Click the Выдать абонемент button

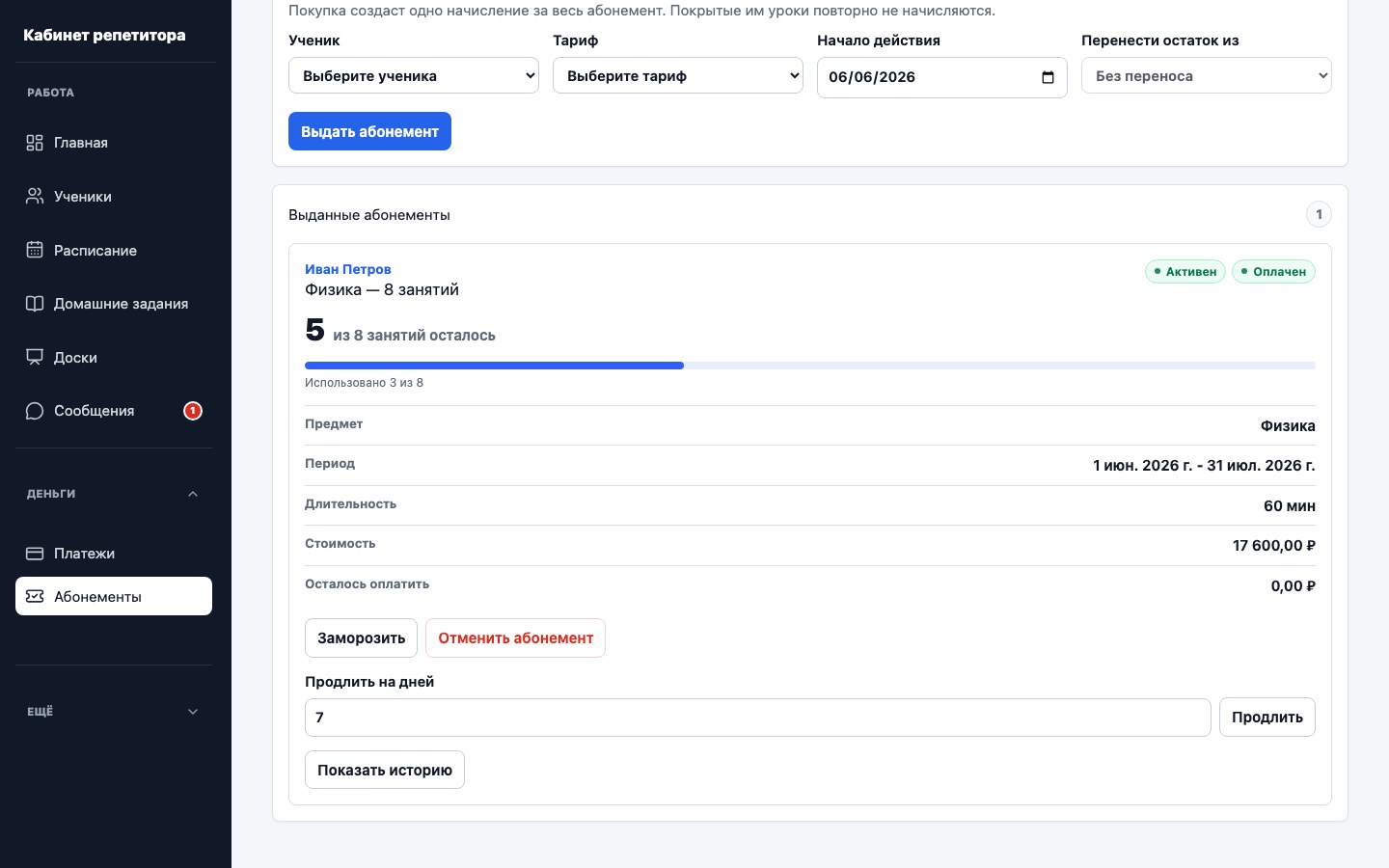(x=369, y=131)
